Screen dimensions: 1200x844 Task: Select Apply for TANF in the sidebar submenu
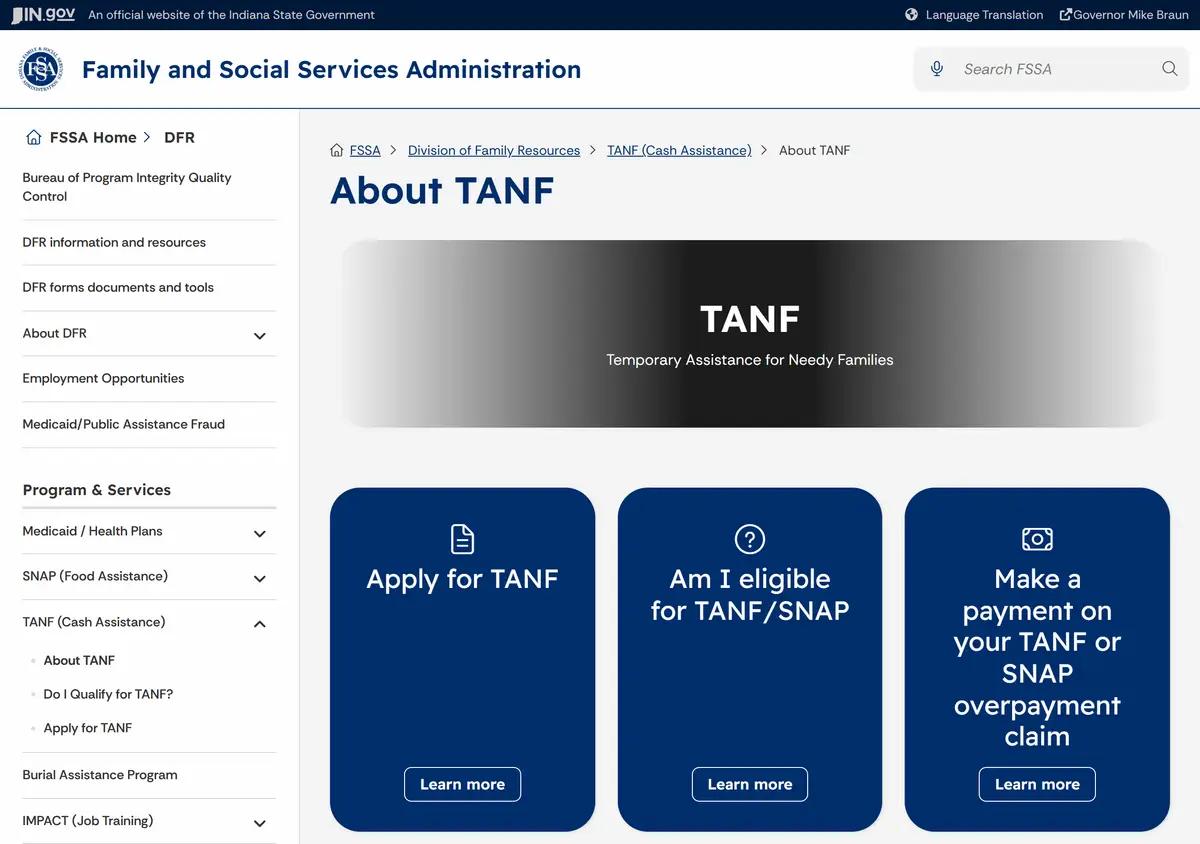pos(88,728)
